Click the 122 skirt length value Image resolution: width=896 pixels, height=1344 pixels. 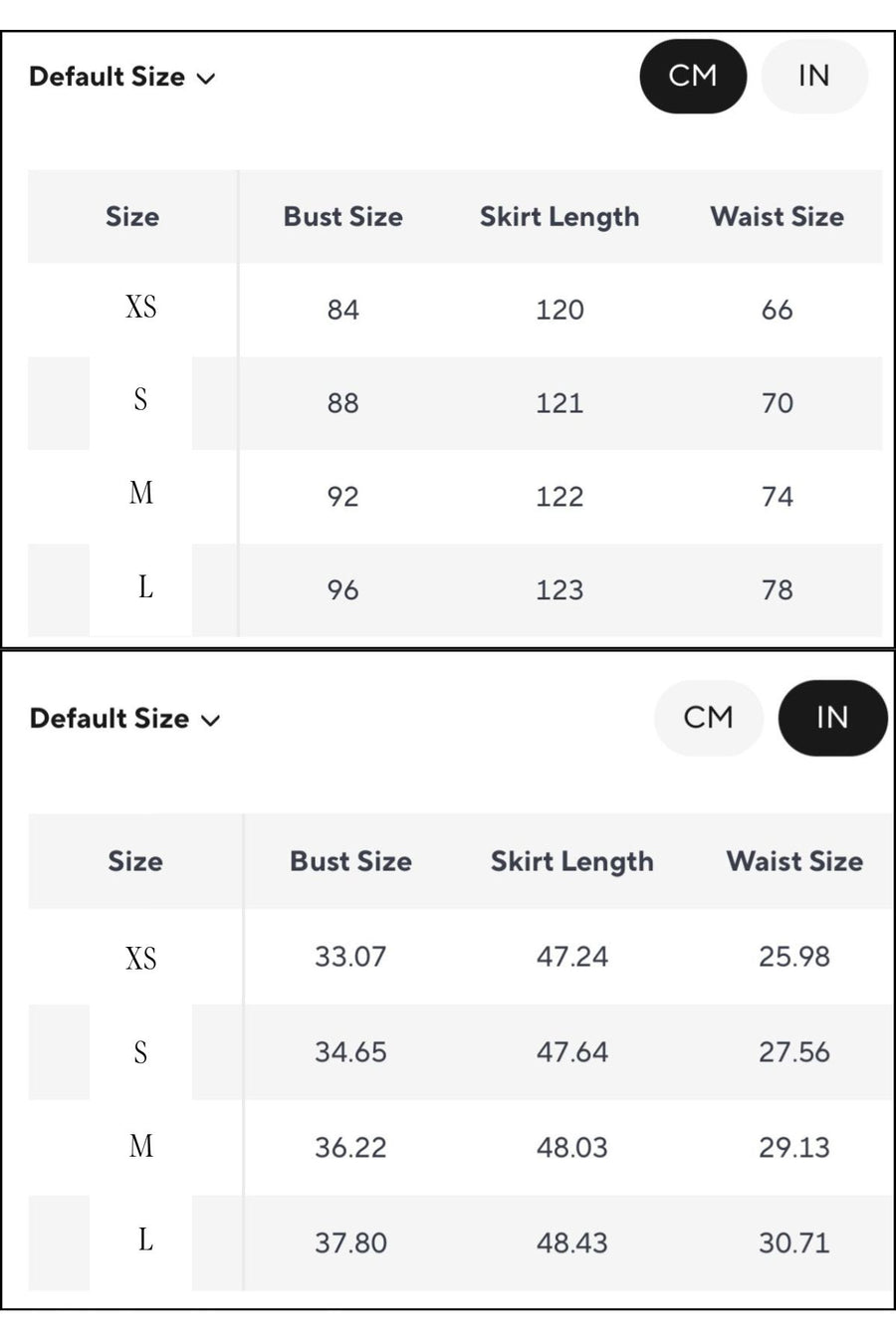click(x=560, y=497)
